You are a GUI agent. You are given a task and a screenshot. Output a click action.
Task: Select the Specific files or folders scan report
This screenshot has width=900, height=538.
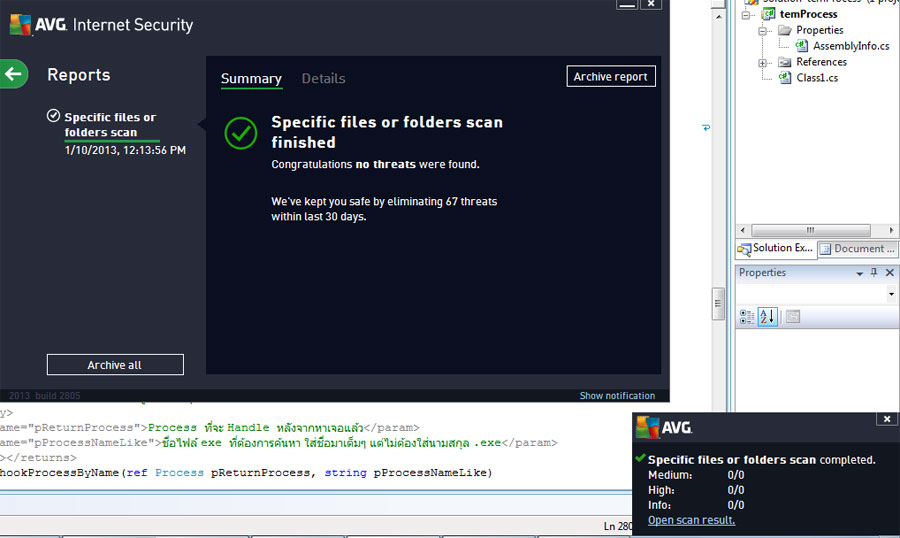coord(110,125)
